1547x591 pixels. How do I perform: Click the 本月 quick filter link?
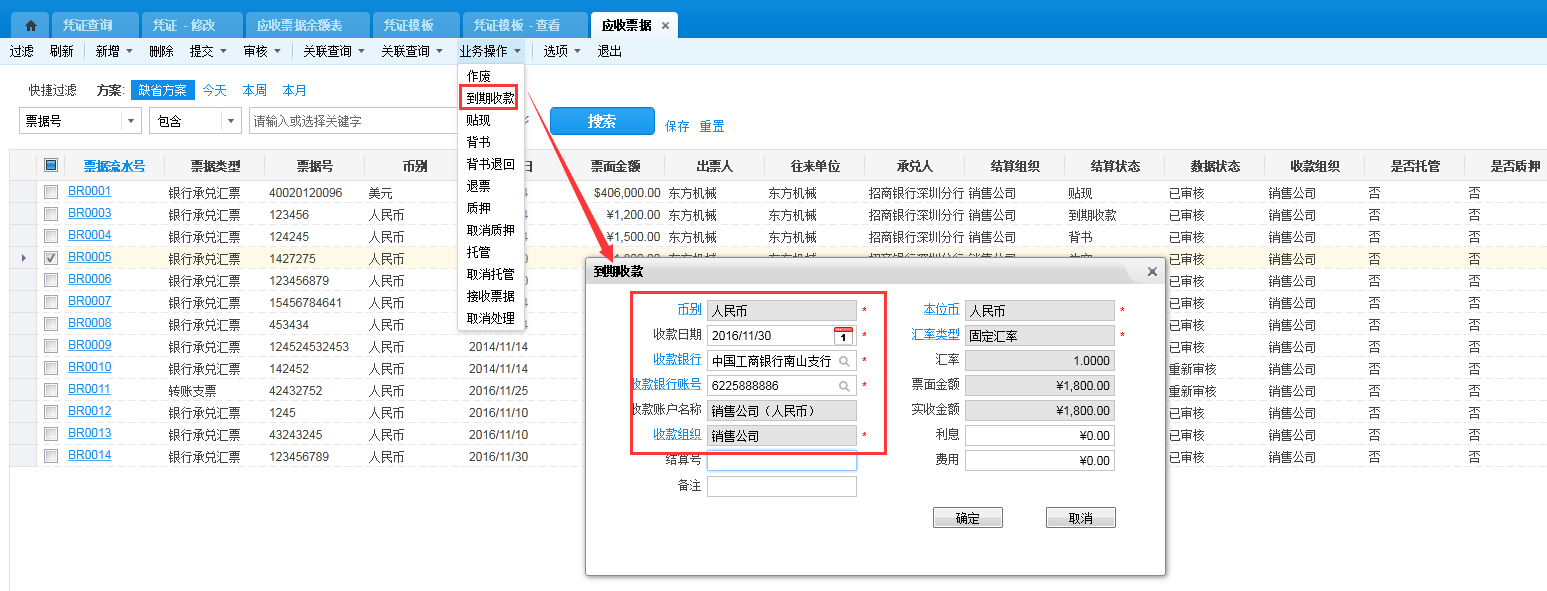294,90
